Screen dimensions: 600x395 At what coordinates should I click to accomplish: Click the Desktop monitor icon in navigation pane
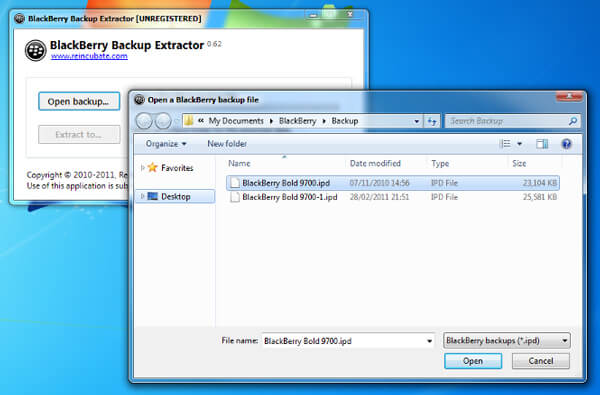(x=153, y=196)
